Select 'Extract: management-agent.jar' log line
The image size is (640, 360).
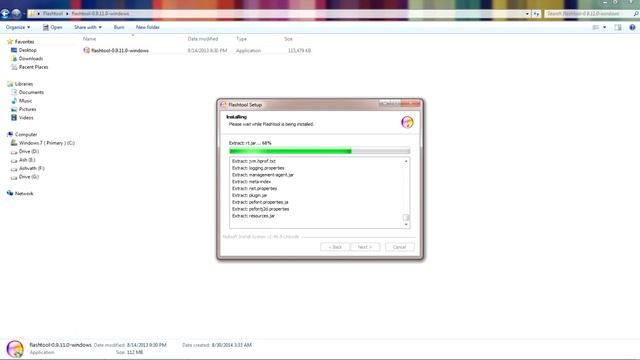[x=263, y=175]
